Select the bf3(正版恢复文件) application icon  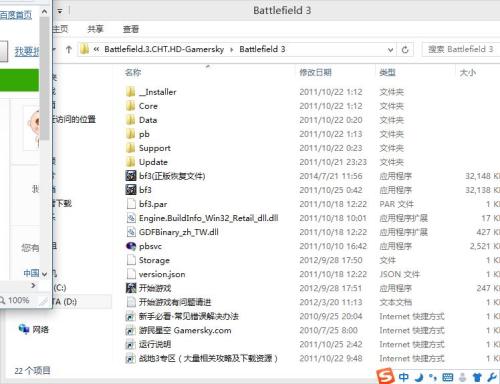[131, 176]
